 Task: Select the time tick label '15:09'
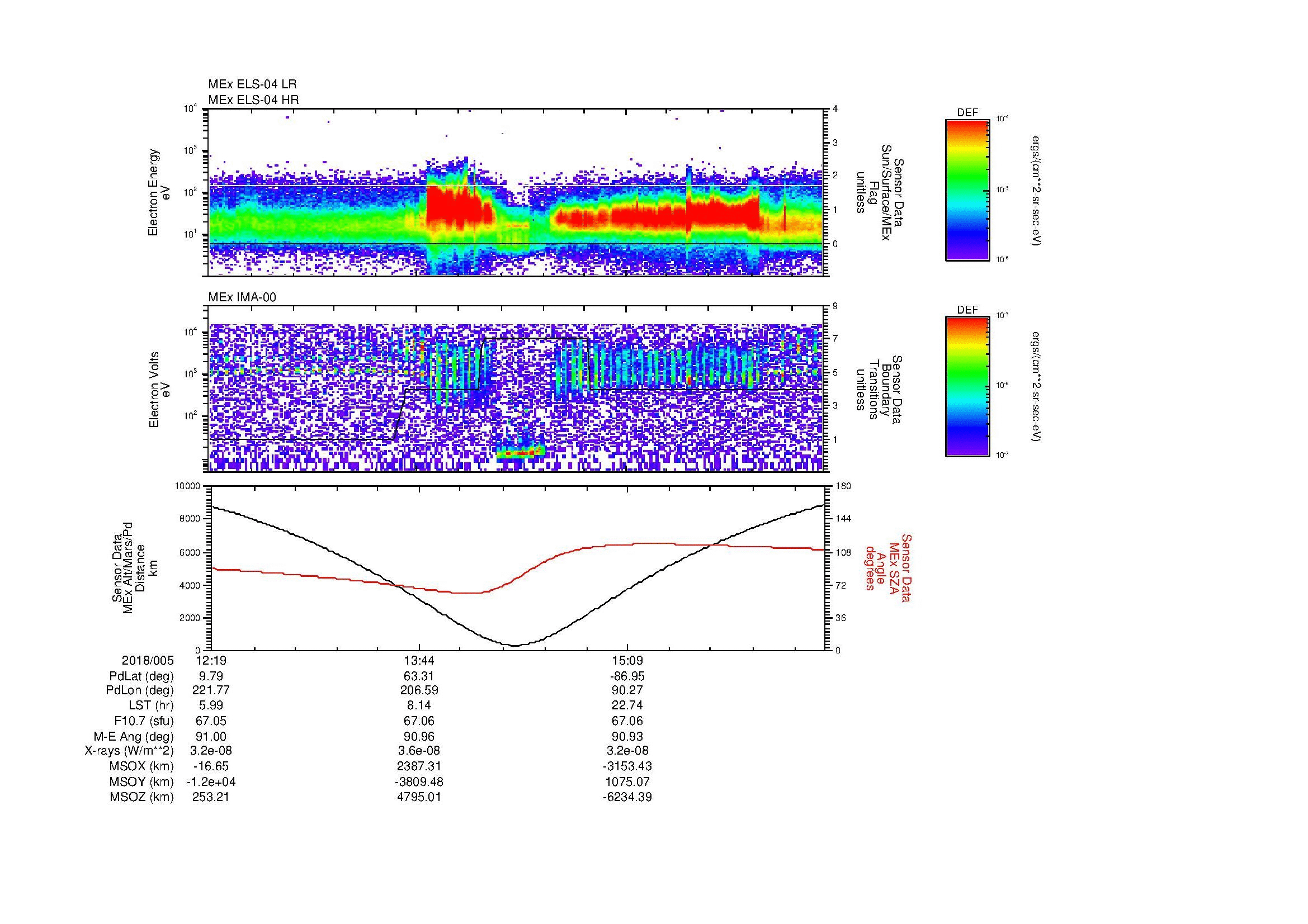(627, 661)
